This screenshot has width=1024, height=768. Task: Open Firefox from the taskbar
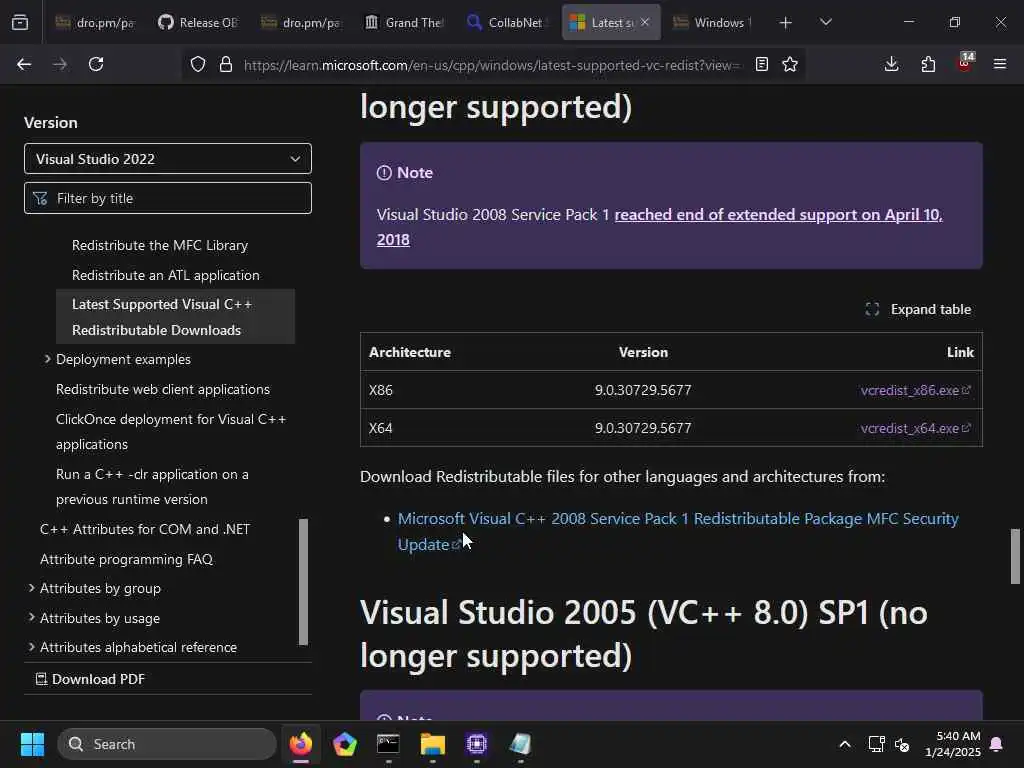(301, 744)
